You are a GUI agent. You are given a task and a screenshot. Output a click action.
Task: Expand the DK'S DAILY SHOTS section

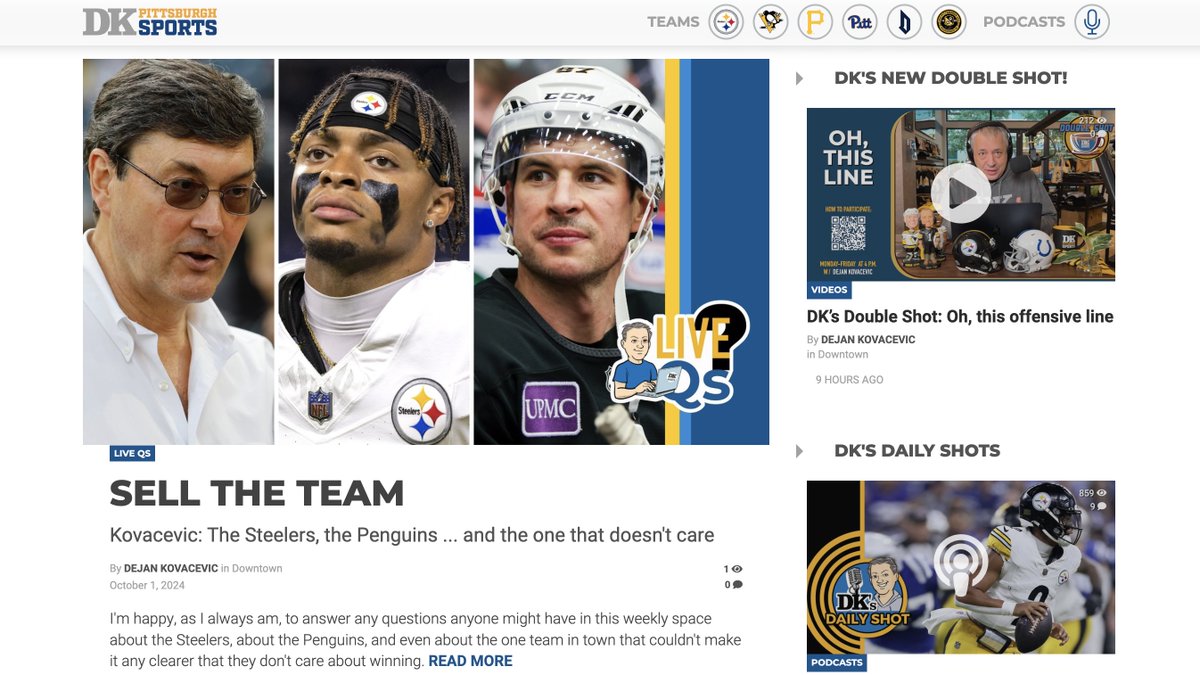tap(798, 450)
